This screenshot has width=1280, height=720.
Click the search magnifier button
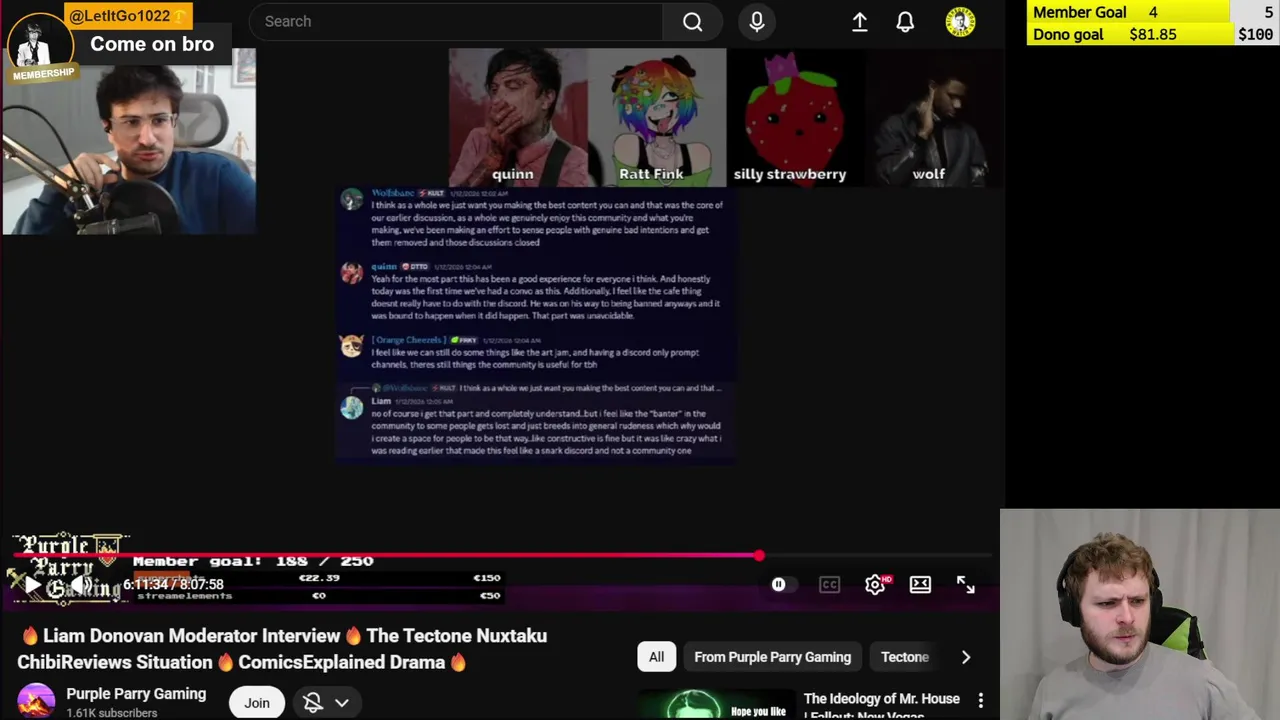coord(692,21)
